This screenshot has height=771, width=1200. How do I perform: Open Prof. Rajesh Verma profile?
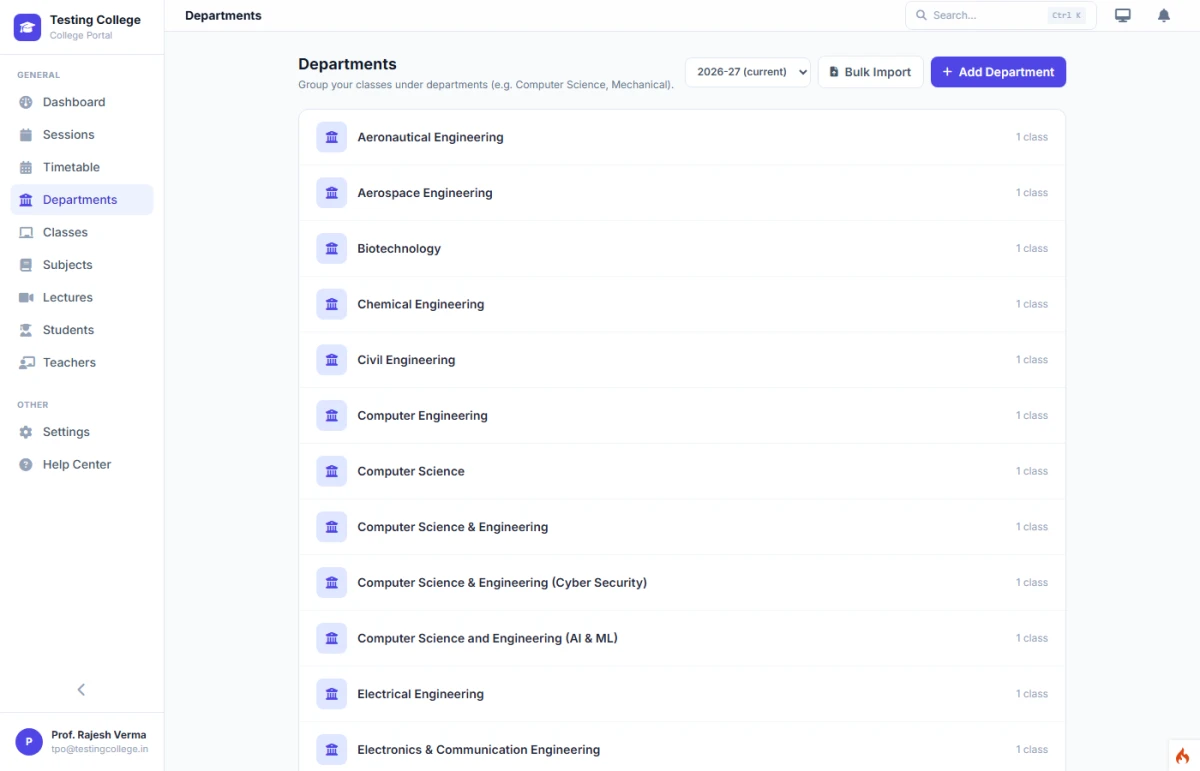(82, 741)
